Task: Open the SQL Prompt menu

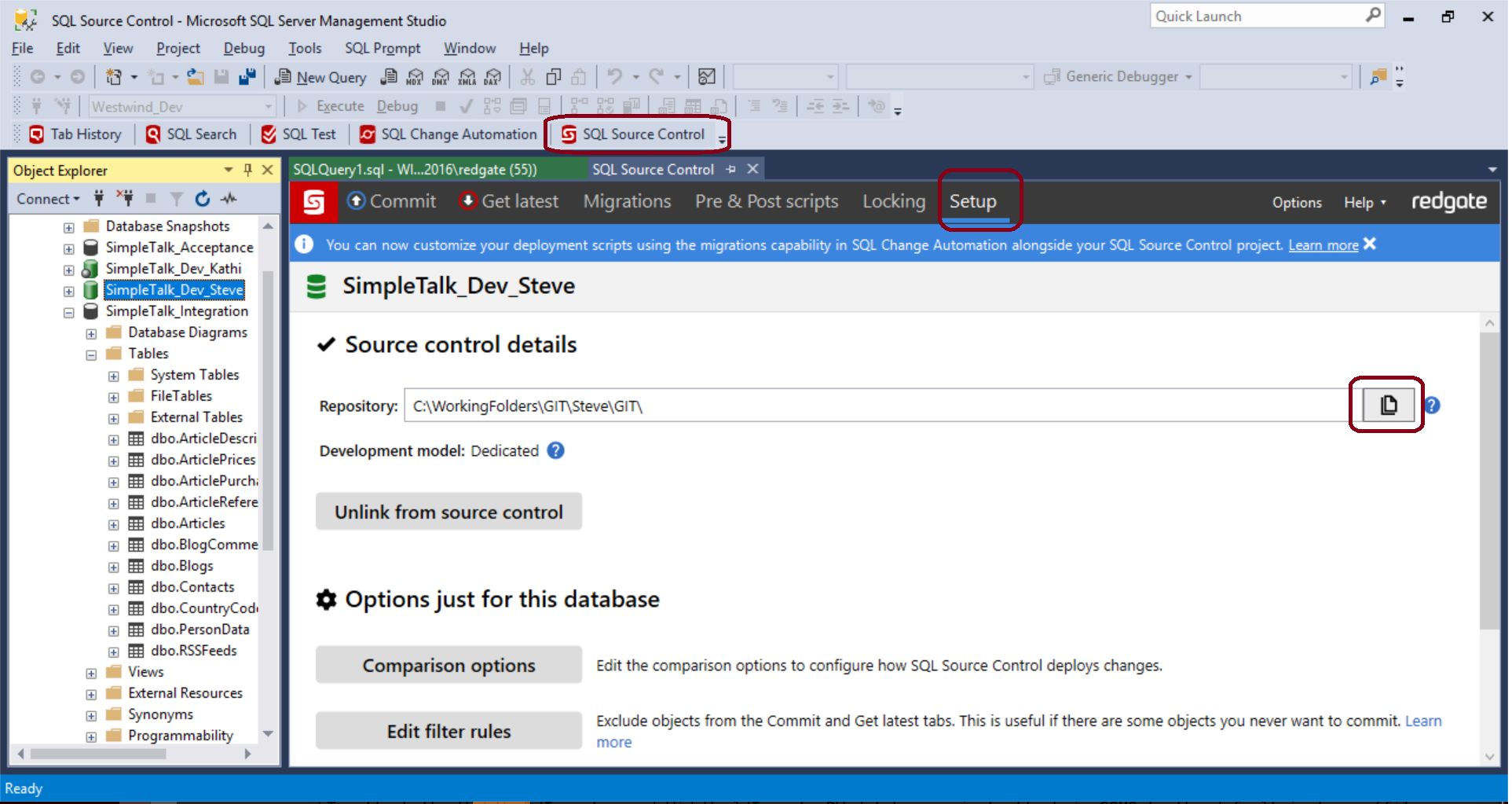Action: click(383, 49)
